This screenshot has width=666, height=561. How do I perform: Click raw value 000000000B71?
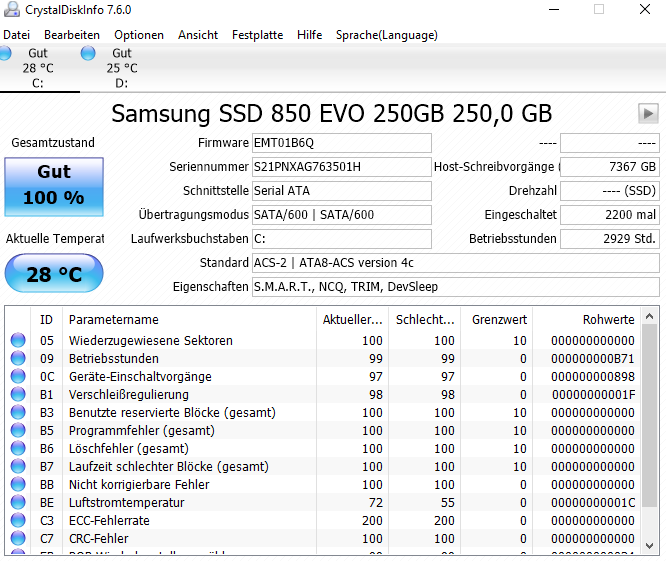593,359
